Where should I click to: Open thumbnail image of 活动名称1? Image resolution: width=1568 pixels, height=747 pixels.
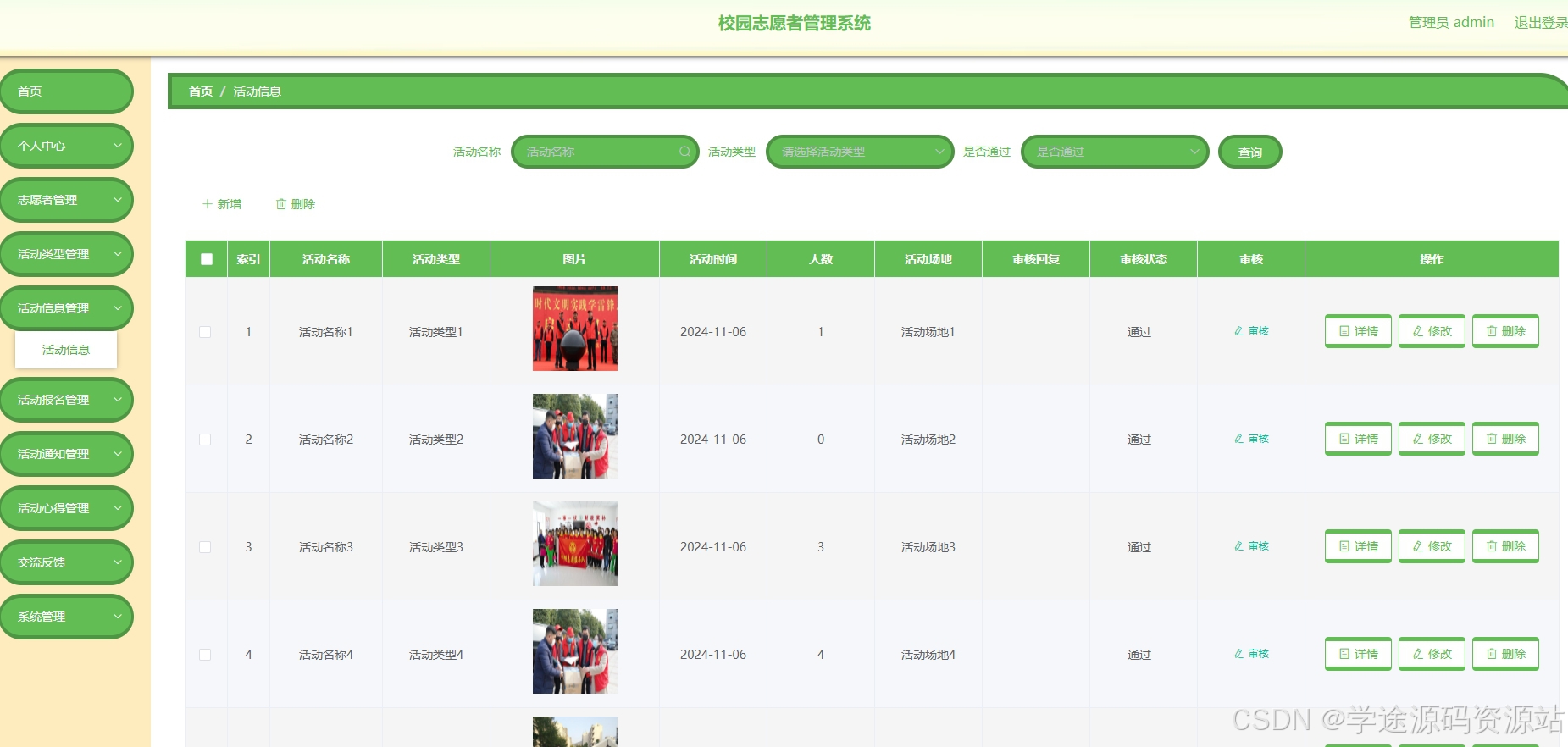[575, 329]
